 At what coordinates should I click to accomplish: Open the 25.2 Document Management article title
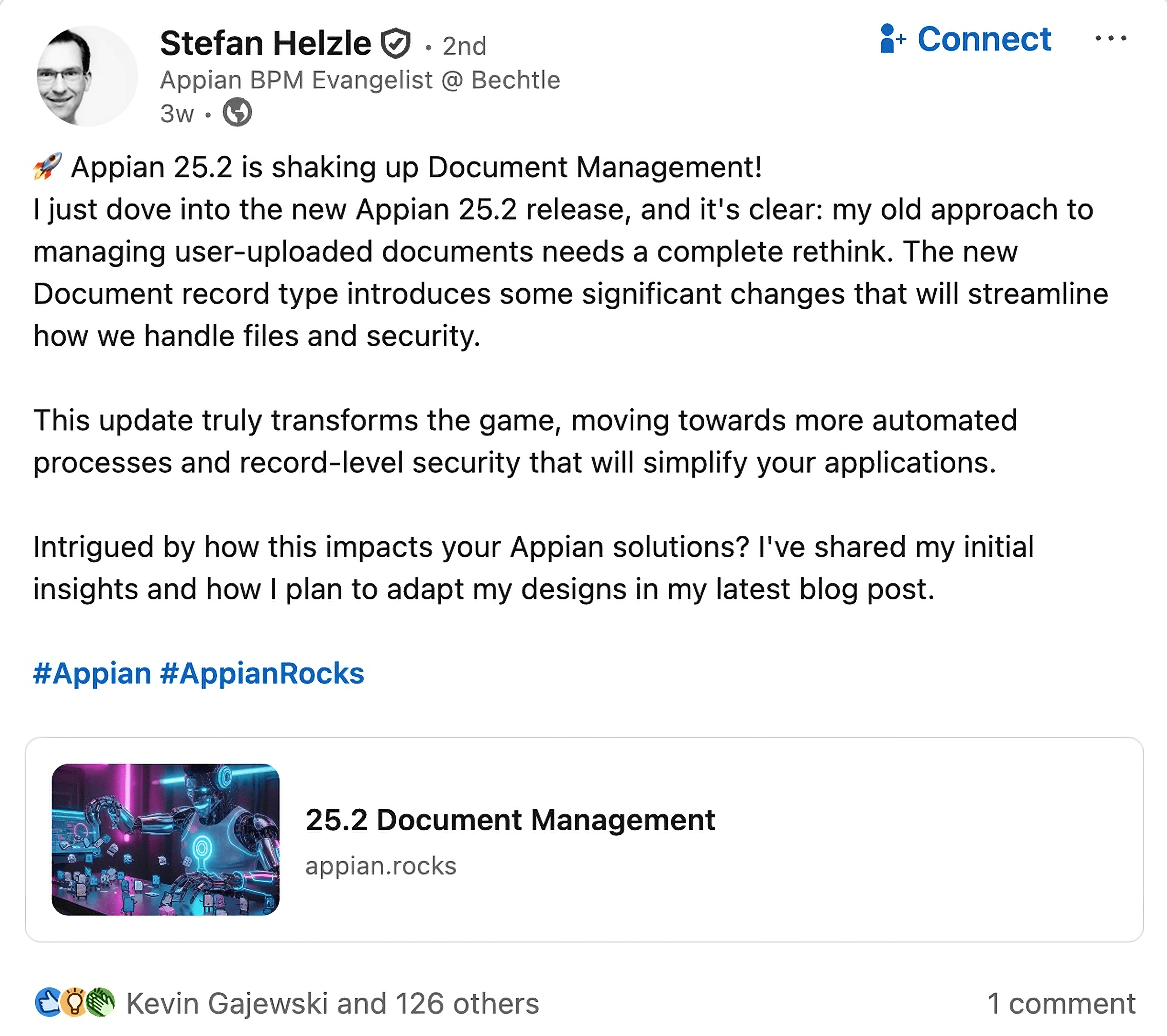pyautogui.click(x=510, y=820)
